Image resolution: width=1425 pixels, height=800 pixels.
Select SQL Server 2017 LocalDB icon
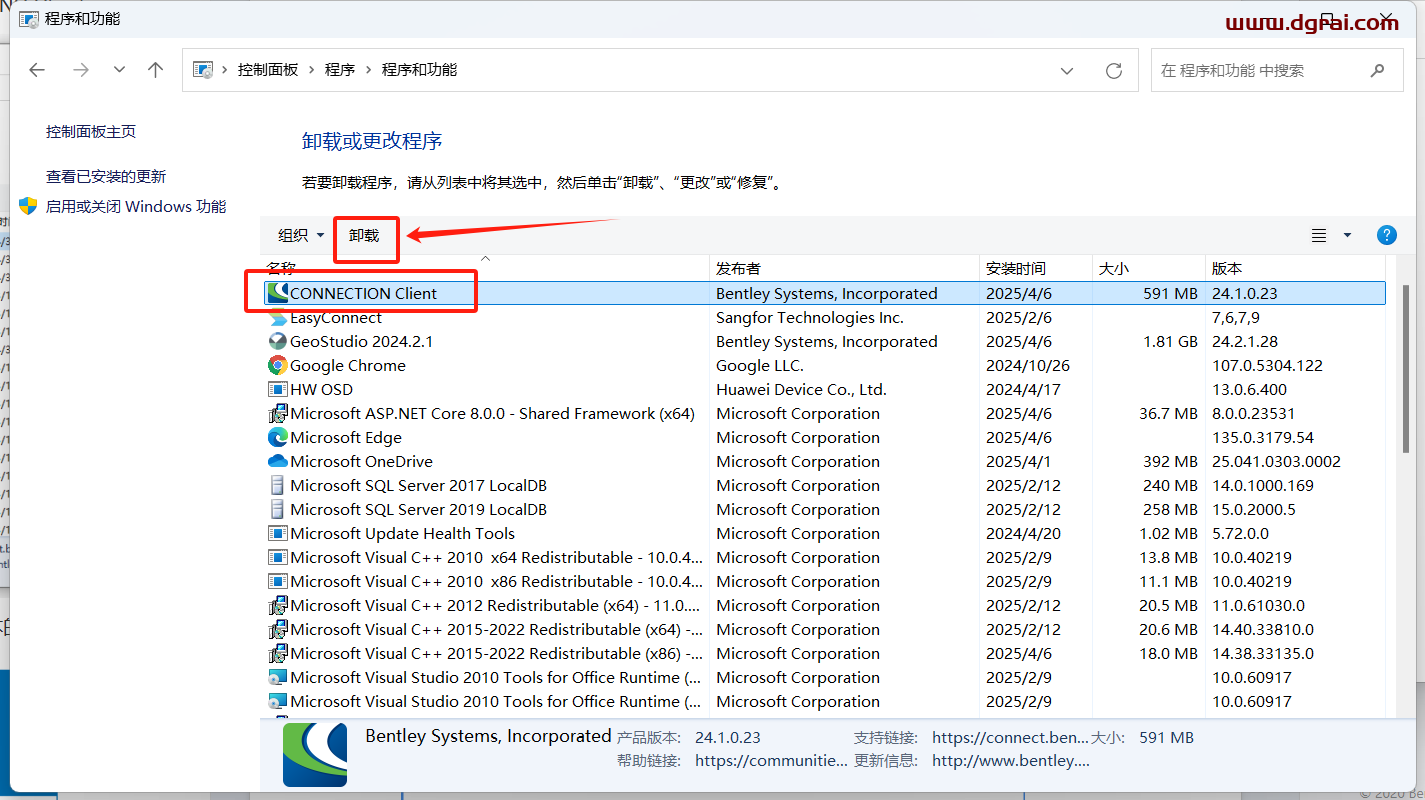pos(278,485)
